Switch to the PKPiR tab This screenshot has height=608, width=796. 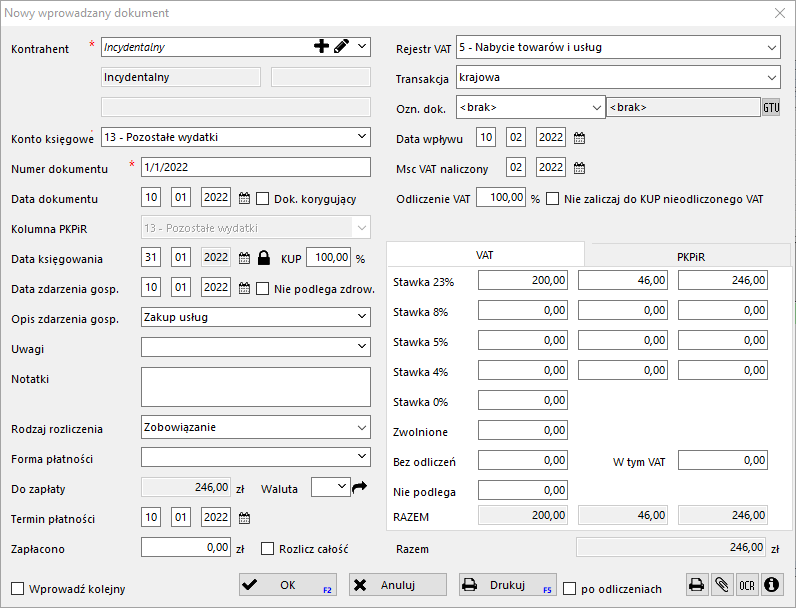pos(690,257)
